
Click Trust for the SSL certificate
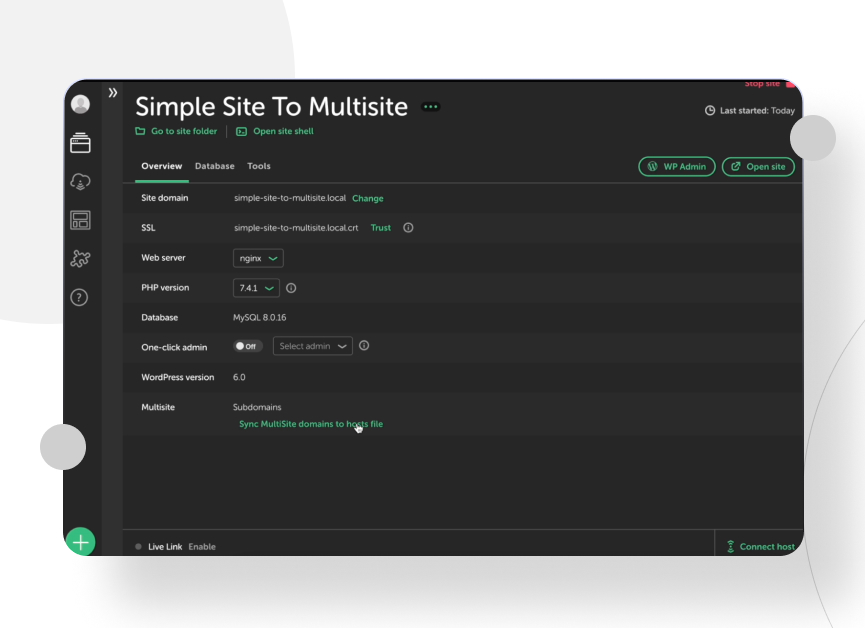(x=381, y=228)
